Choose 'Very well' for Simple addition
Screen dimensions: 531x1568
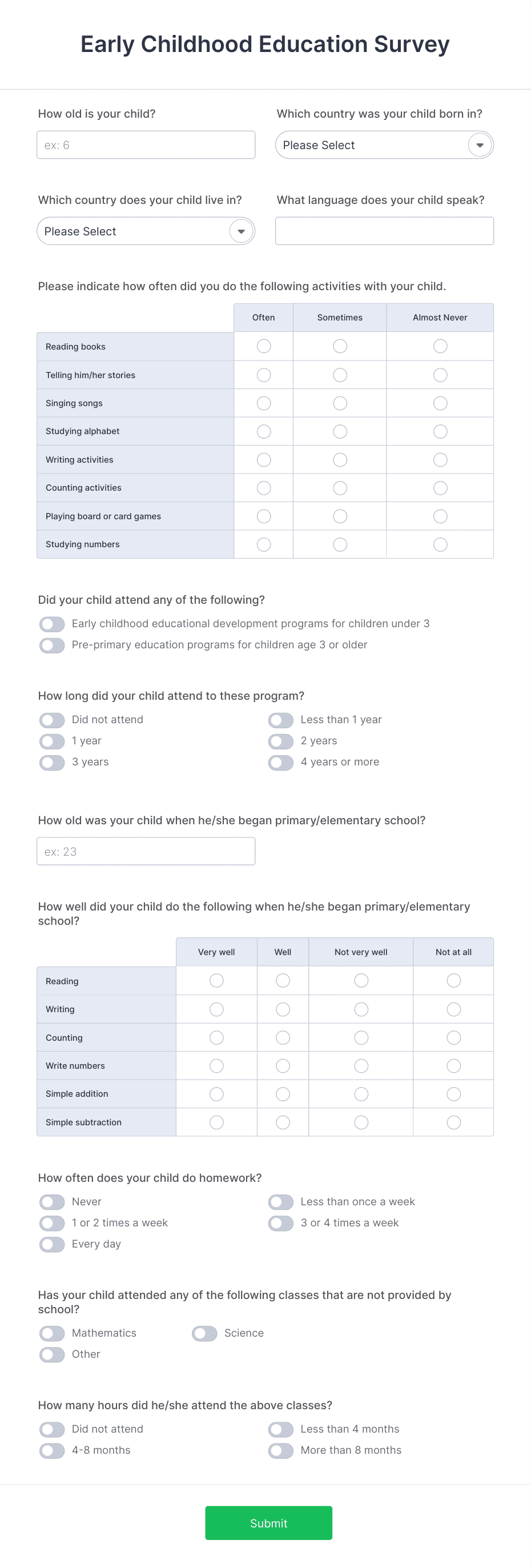216,1094
